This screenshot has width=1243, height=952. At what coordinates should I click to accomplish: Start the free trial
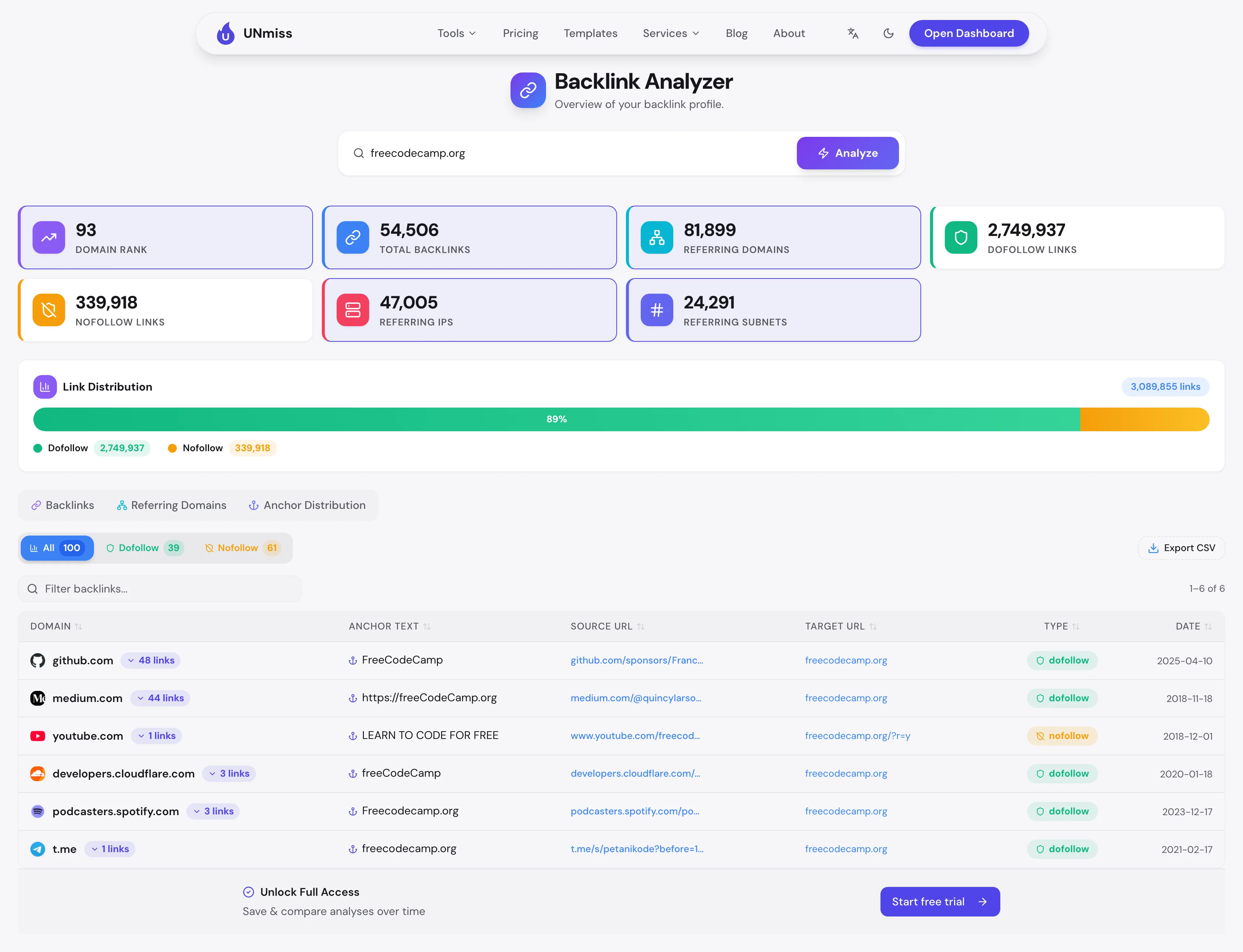point(940,902)
